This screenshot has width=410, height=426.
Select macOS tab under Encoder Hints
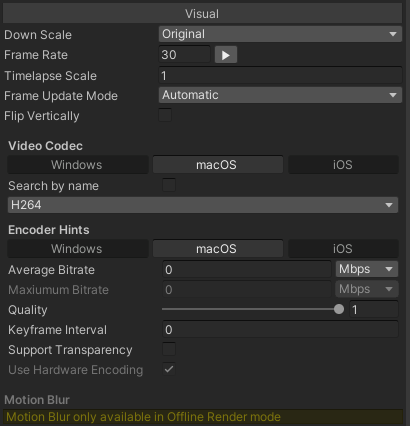click(x=218, y=249)
